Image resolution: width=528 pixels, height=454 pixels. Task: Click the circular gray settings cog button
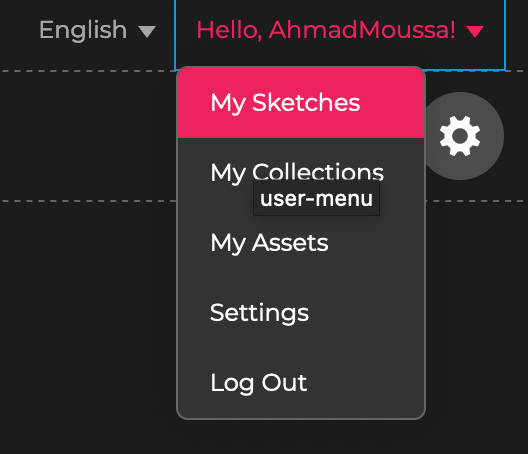460,136
